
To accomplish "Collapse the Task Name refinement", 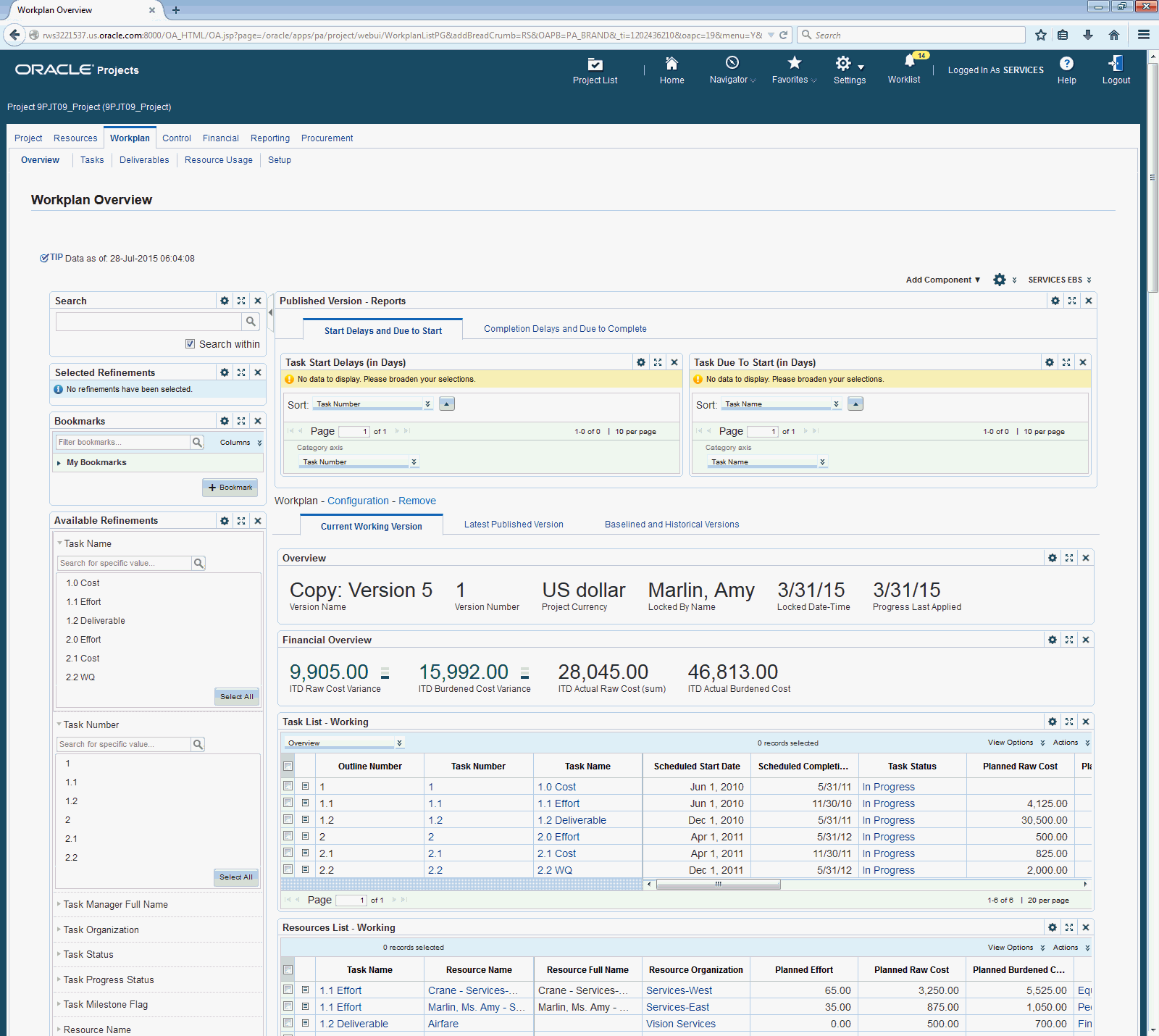I will tap(59, 543).
